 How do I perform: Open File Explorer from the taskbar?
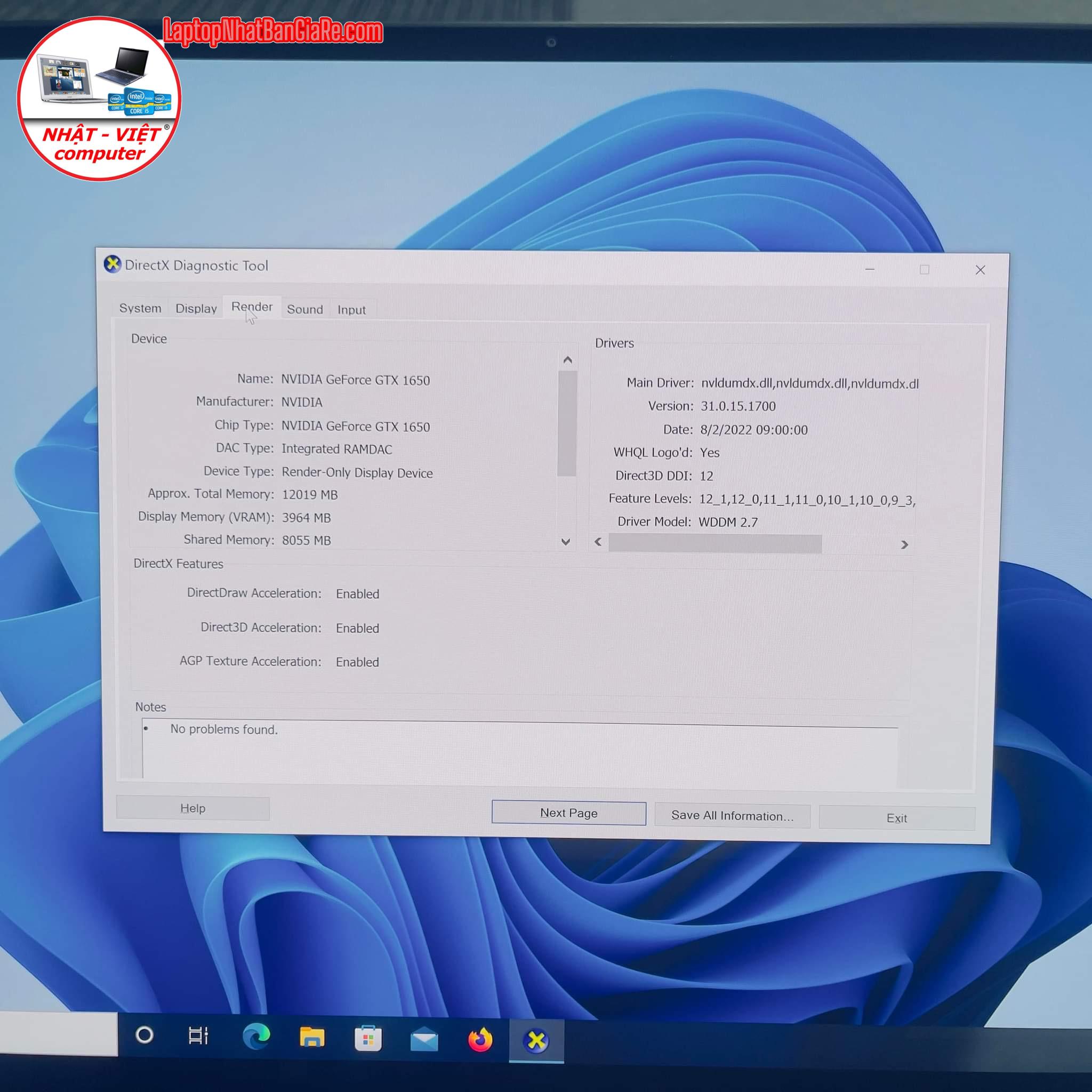[312, 1037]
